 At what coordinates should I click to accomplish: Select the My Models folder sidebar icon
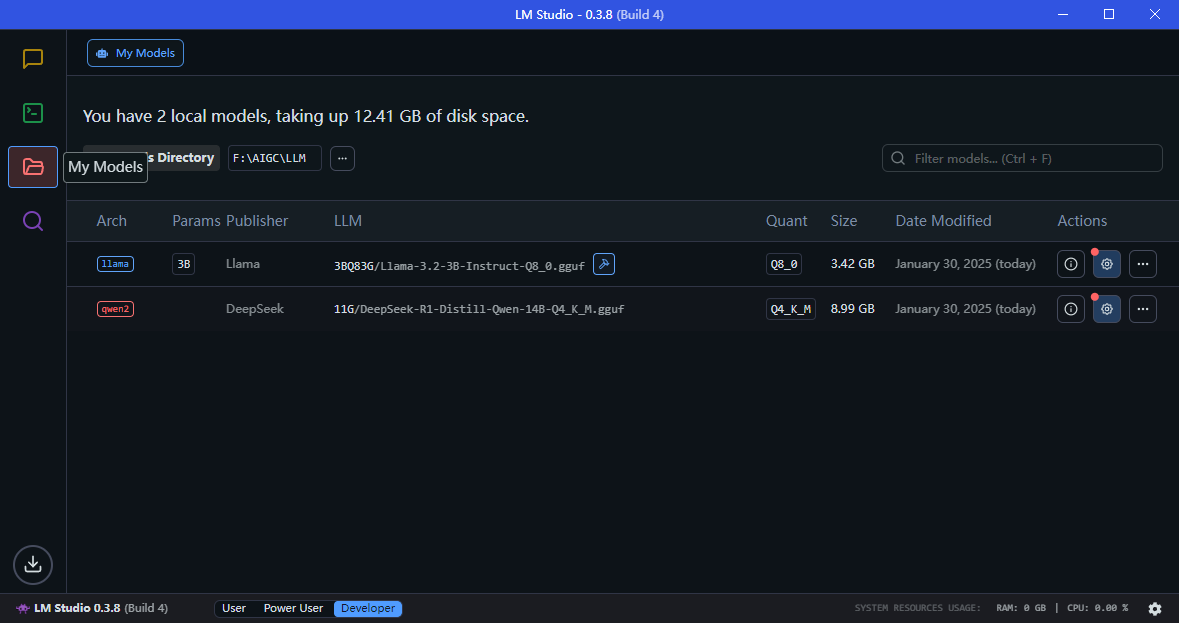pos(33,167)
